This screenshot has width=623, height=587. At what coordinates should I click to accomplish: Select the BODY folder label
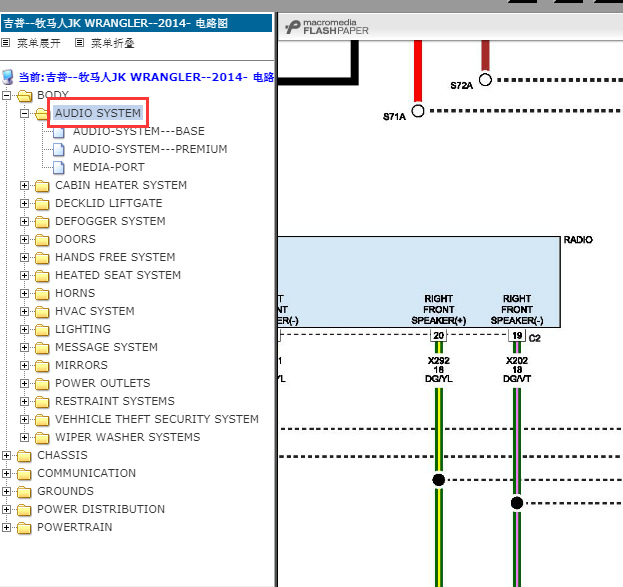point(53,95)
